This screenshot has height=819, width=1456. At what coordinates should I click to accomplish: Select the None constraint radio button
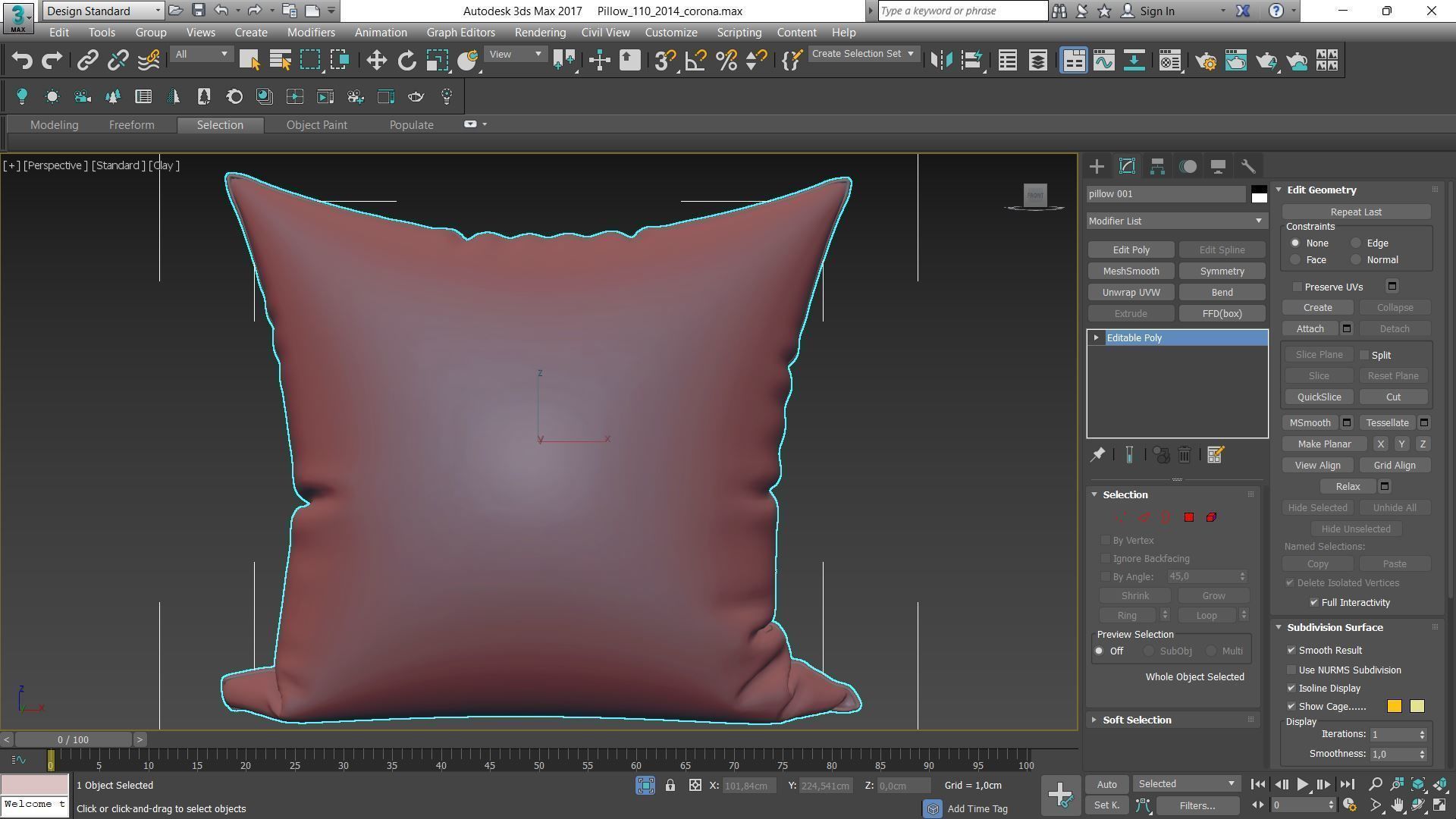[1295, 243]
